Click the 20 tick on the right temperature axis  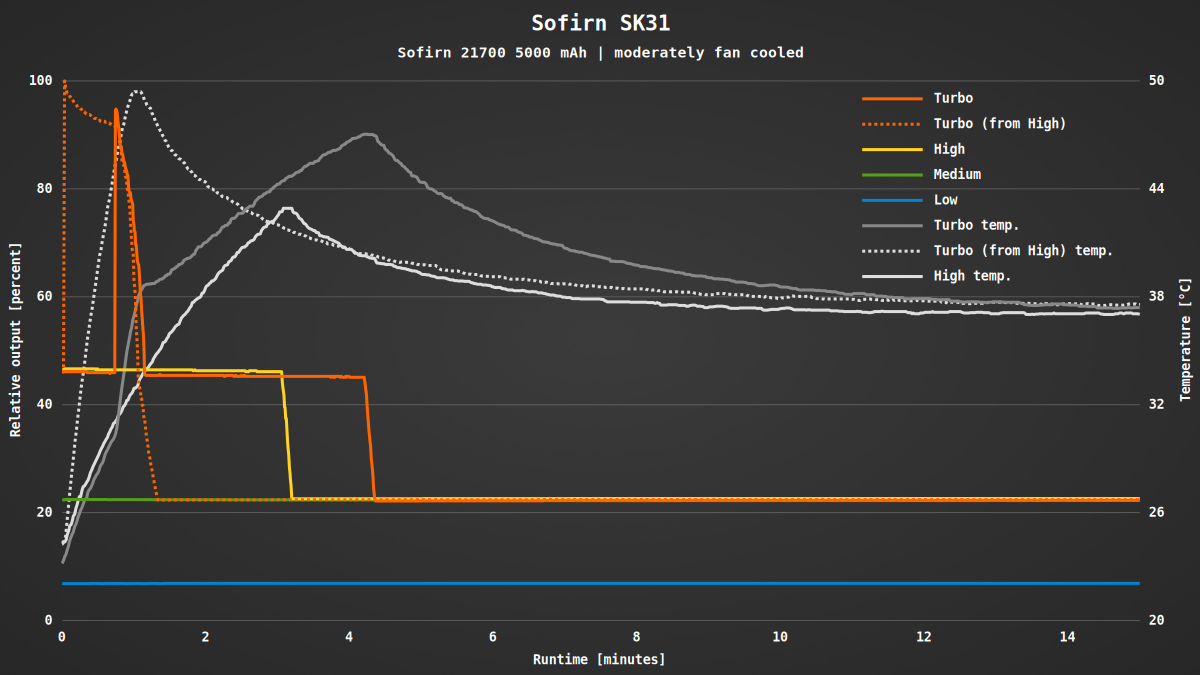(1156, 621)
